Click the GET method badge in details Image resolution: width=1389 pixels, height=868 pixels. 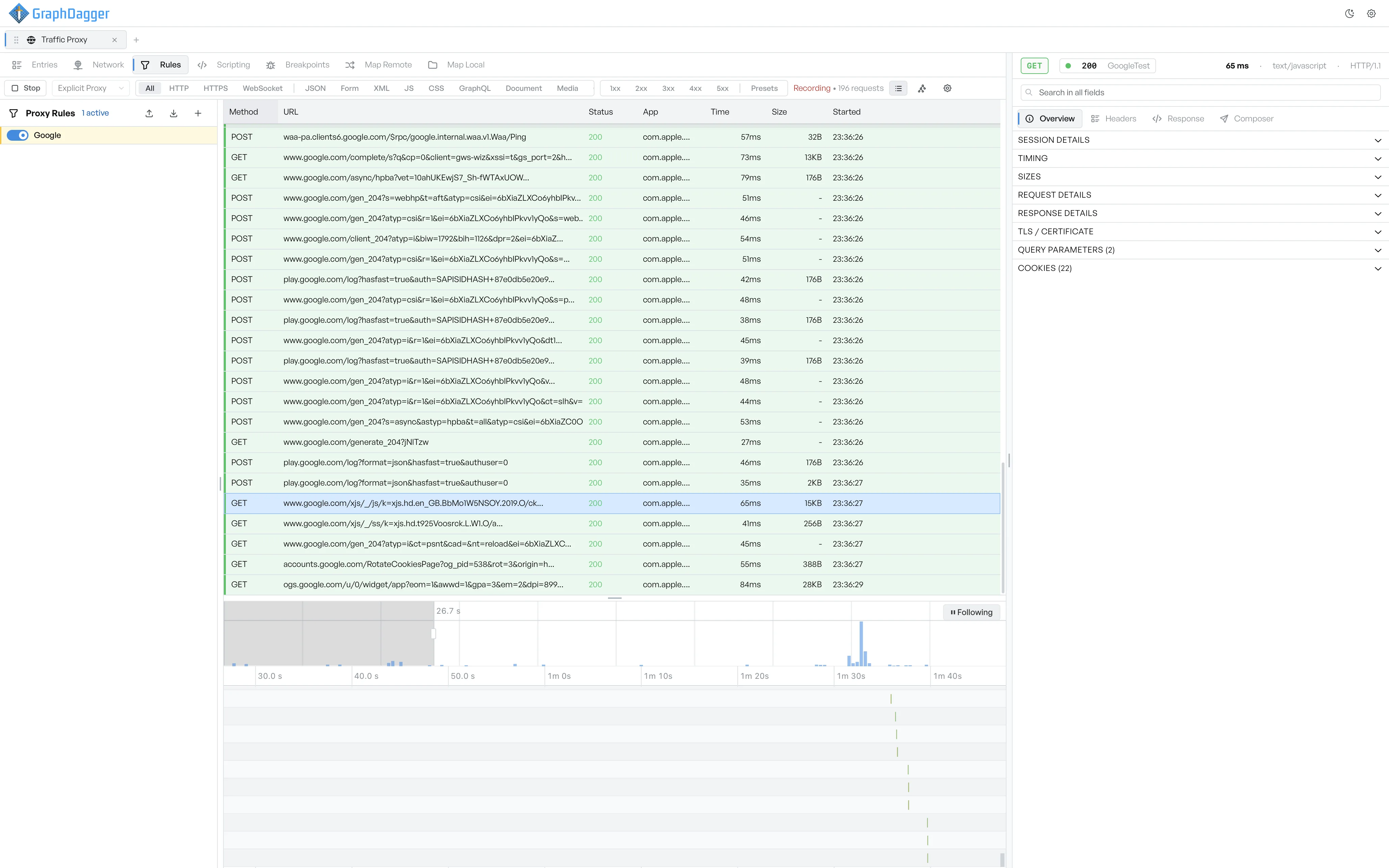point(1034,65)
